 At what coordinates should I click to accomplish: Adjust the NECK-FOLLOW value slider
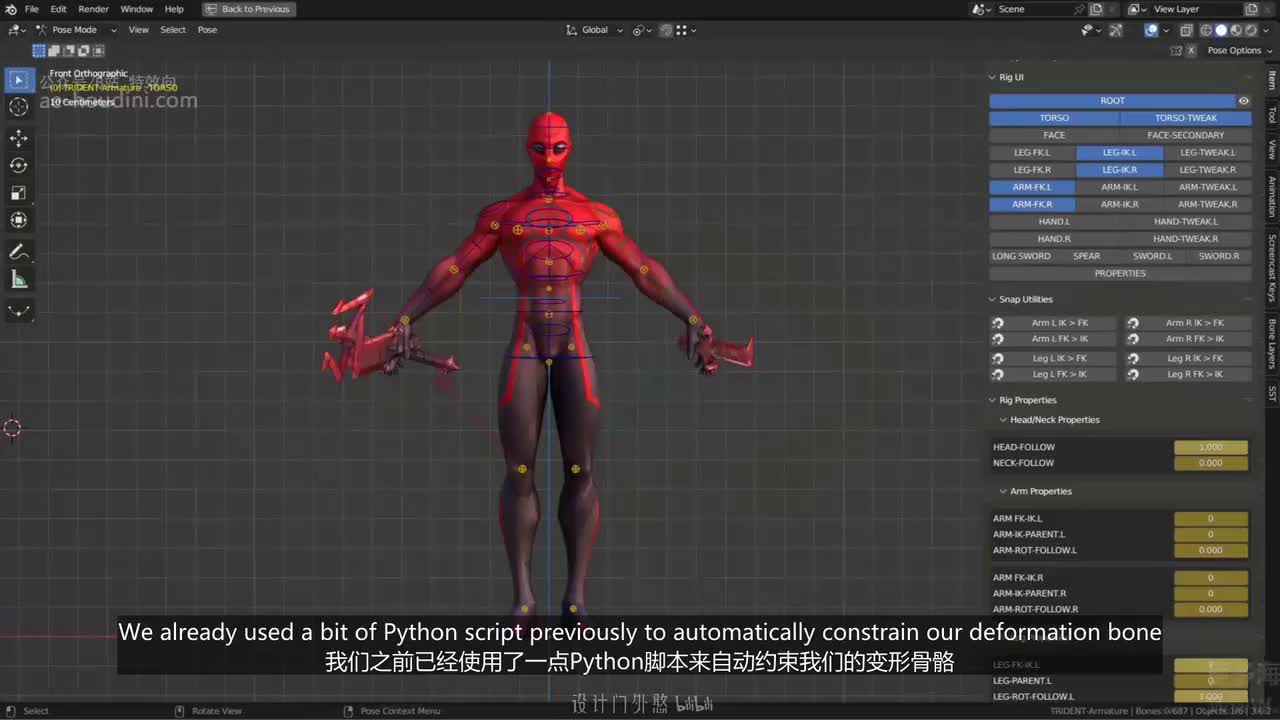[x=1211, y=463]
